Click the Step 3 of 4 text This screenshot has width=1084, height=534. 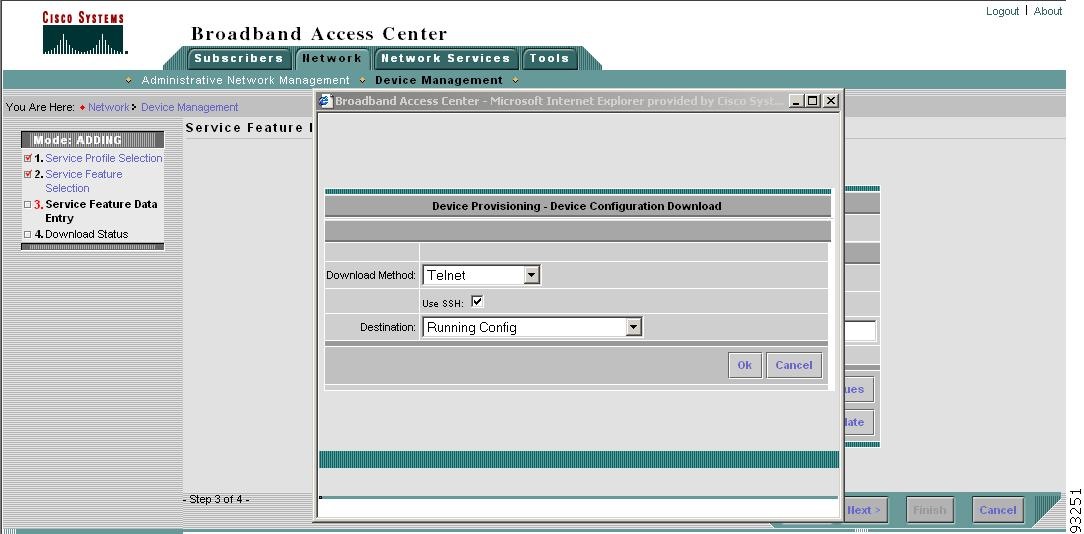[216, 499]
